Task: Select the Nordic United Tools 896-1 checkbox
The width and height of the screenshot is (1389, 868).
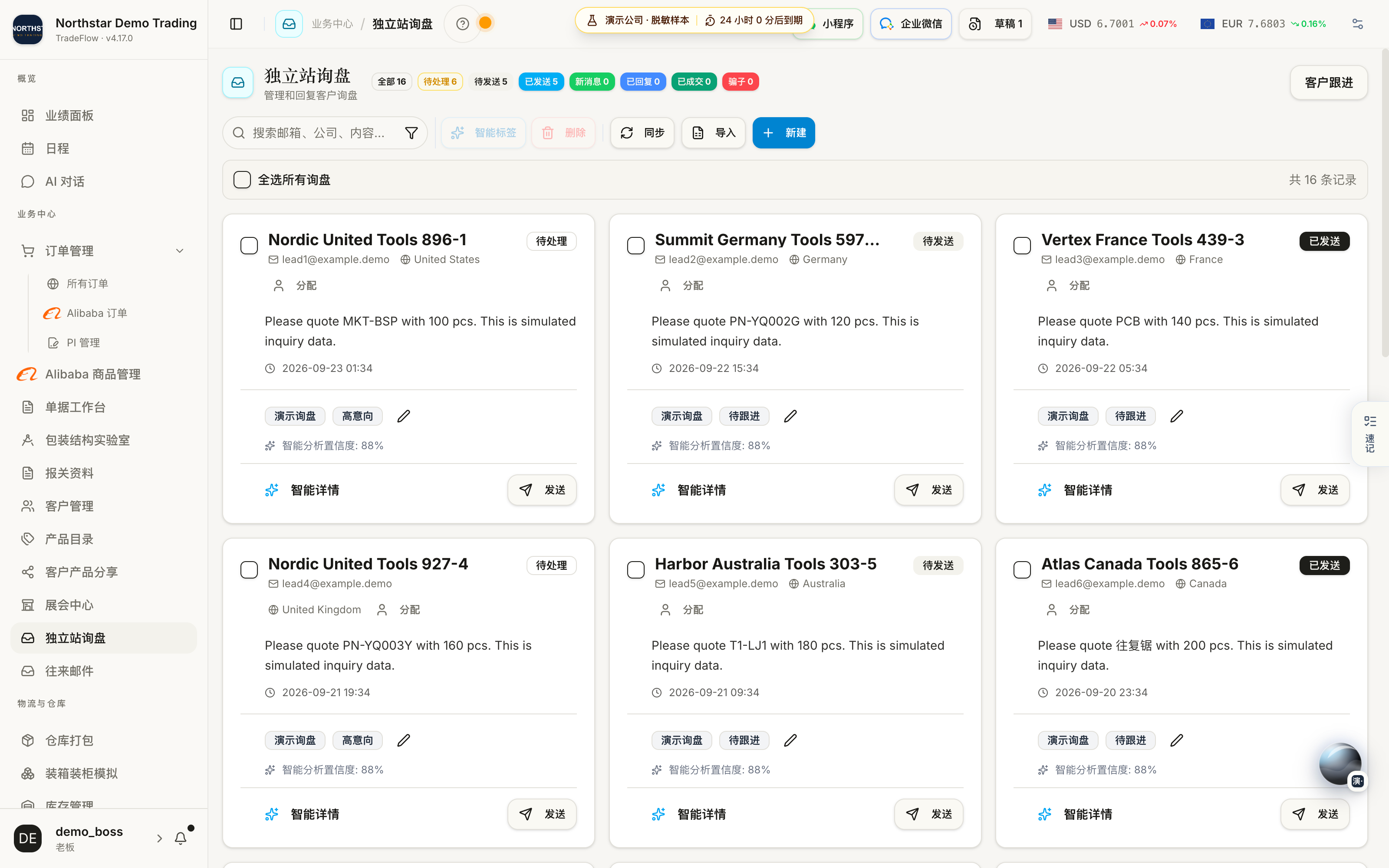Action: coord(249,246)
